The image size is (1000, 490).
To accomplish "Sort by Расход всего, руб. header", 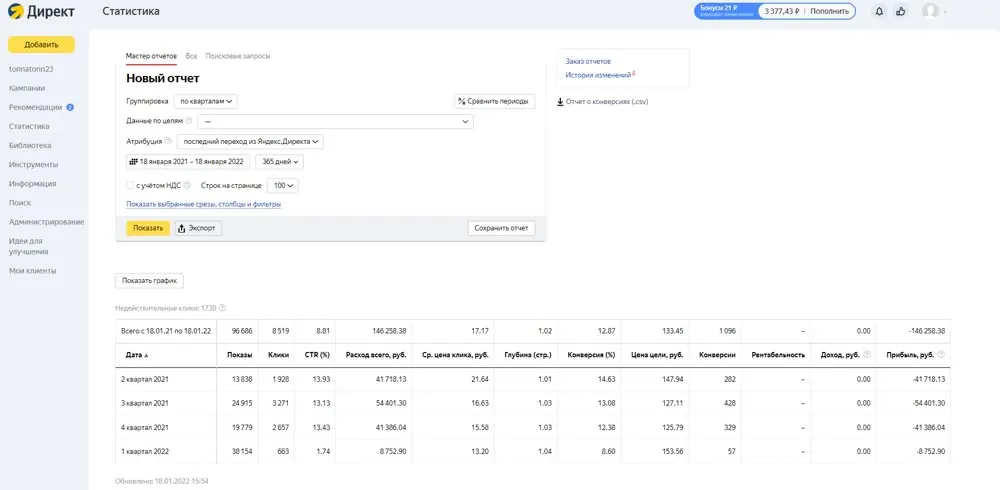I will (x=376, y=355).
